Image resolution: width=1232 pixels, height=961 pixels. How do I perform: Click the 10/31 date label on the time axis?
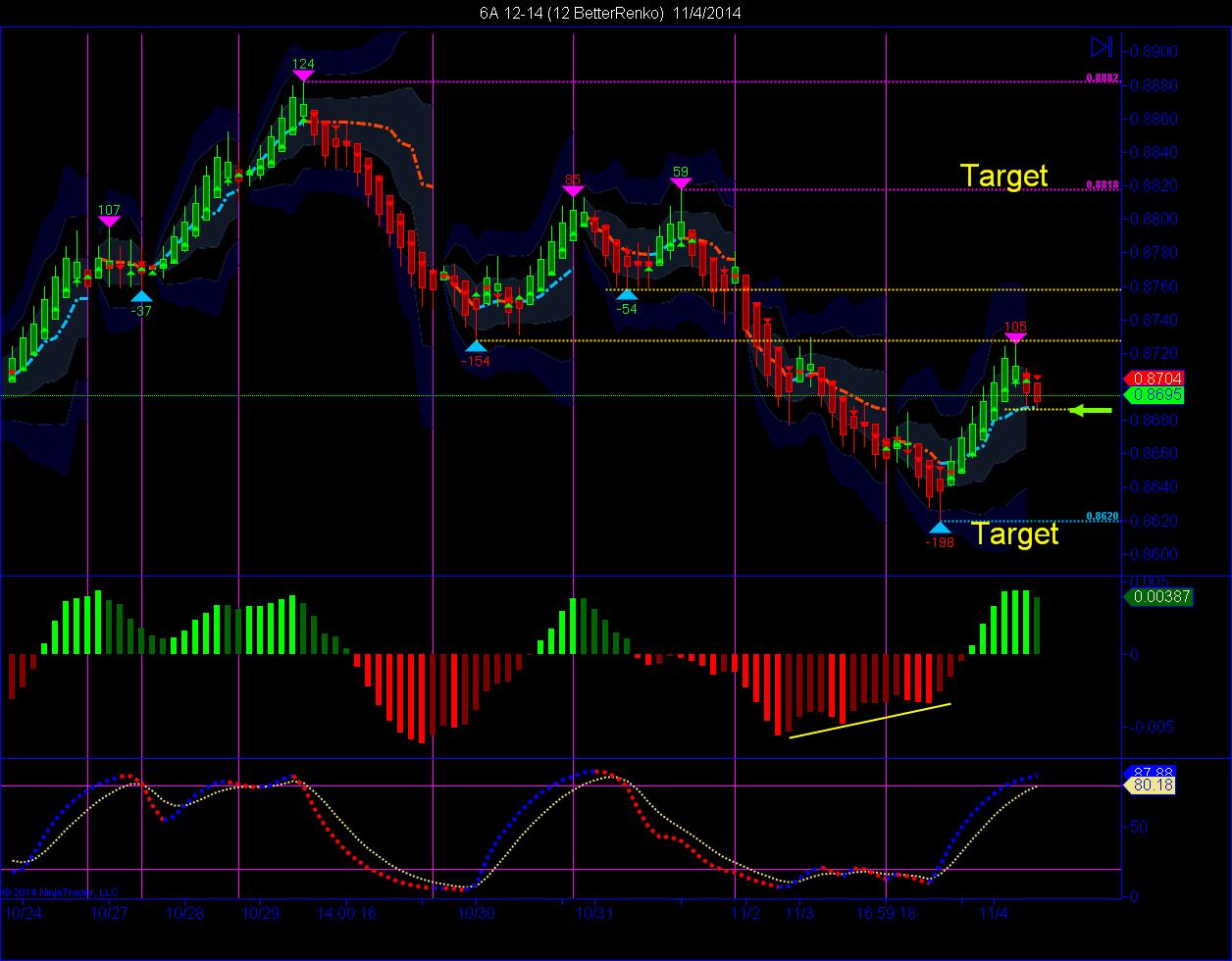[x=593, y=912]
